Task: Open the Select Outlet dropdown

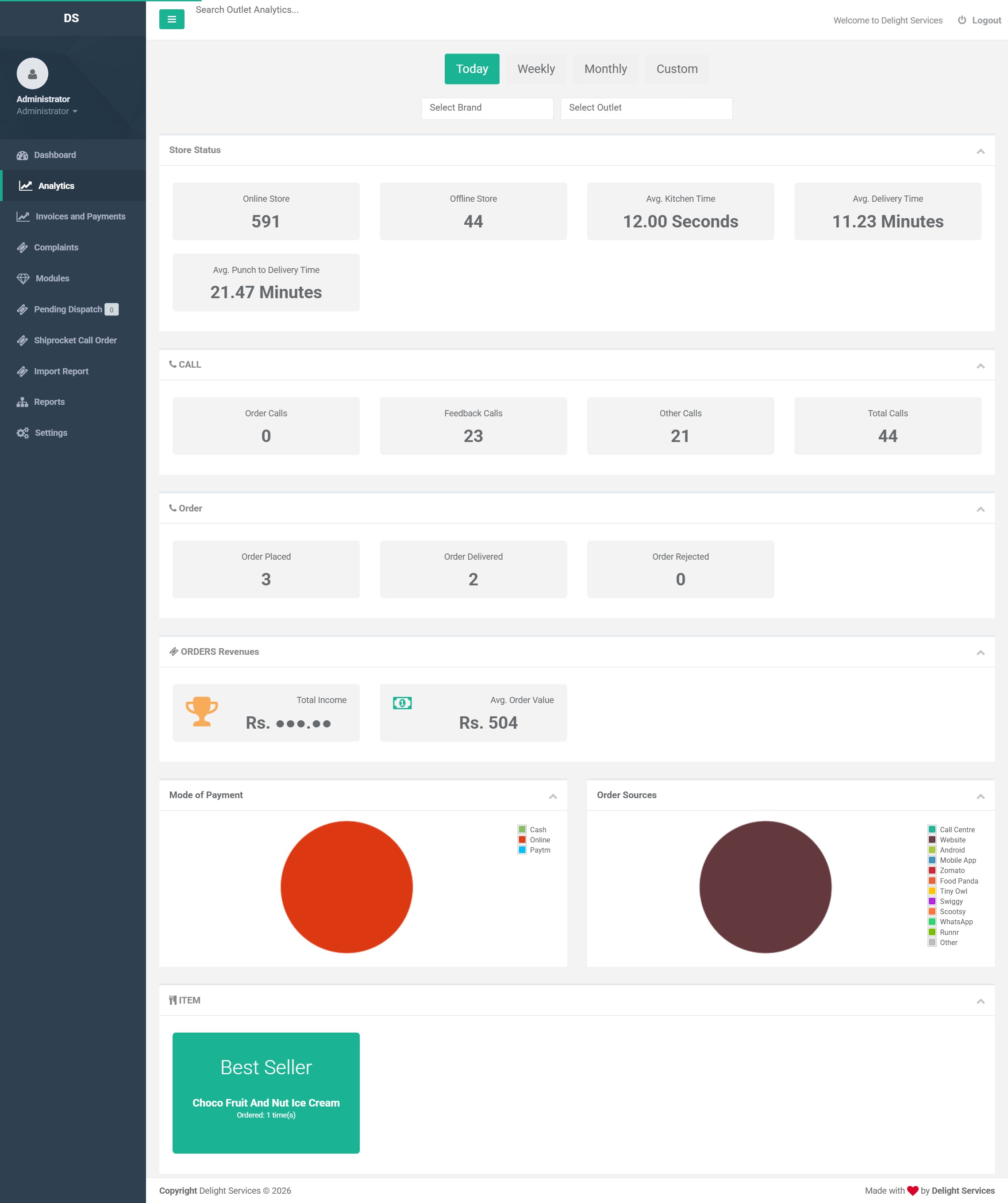Action: coord(646,108)
